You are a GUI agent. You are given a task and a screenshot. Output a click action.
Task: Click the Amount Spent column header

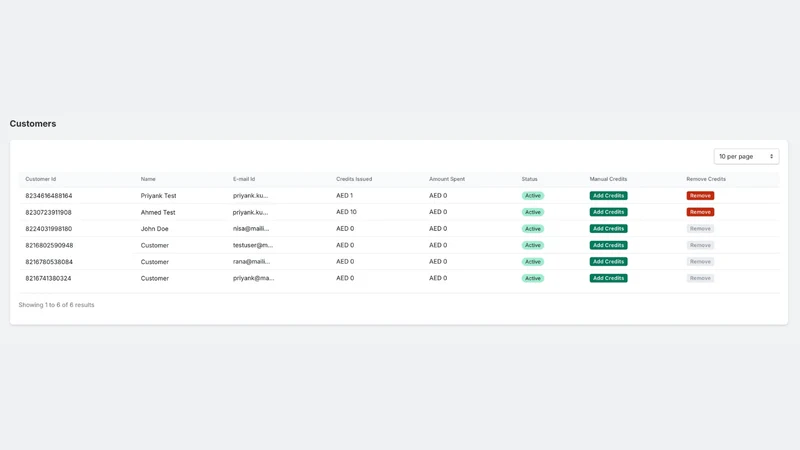447,179
